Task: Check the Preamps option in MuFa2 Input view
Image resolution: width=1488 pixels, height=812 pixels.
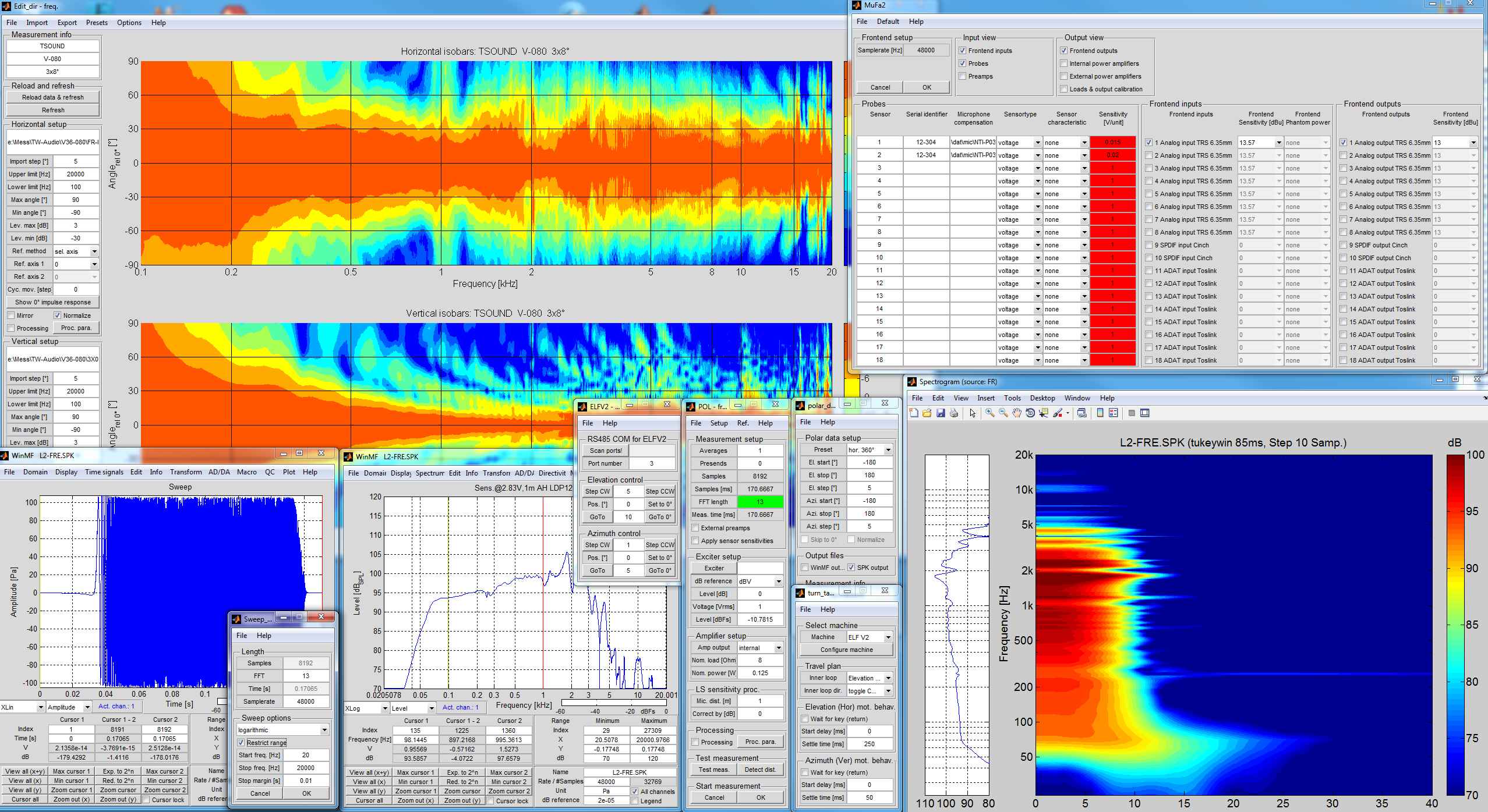Action: point(962,76)
